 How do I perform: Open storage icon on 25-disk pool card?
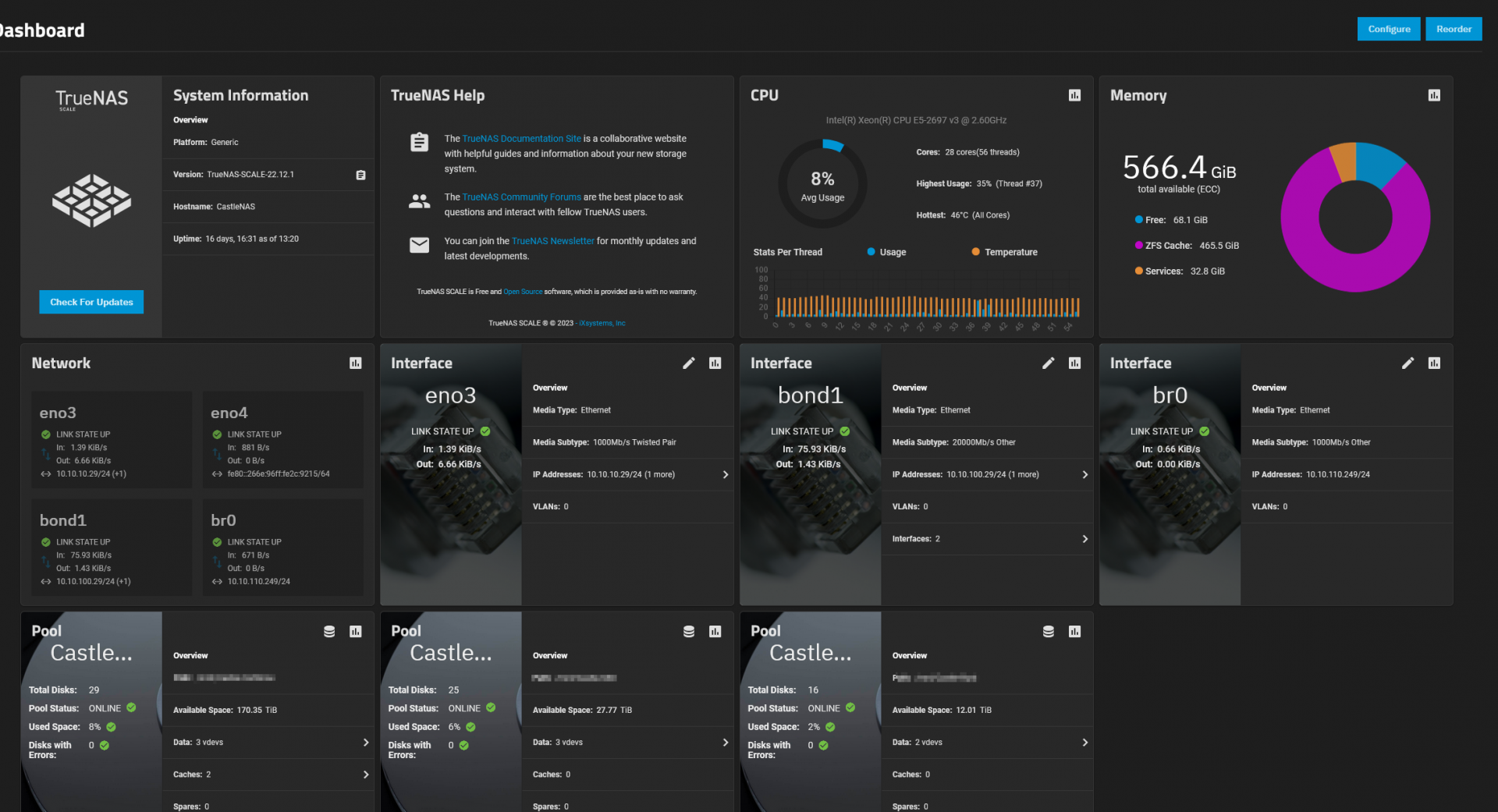(689, 631)
